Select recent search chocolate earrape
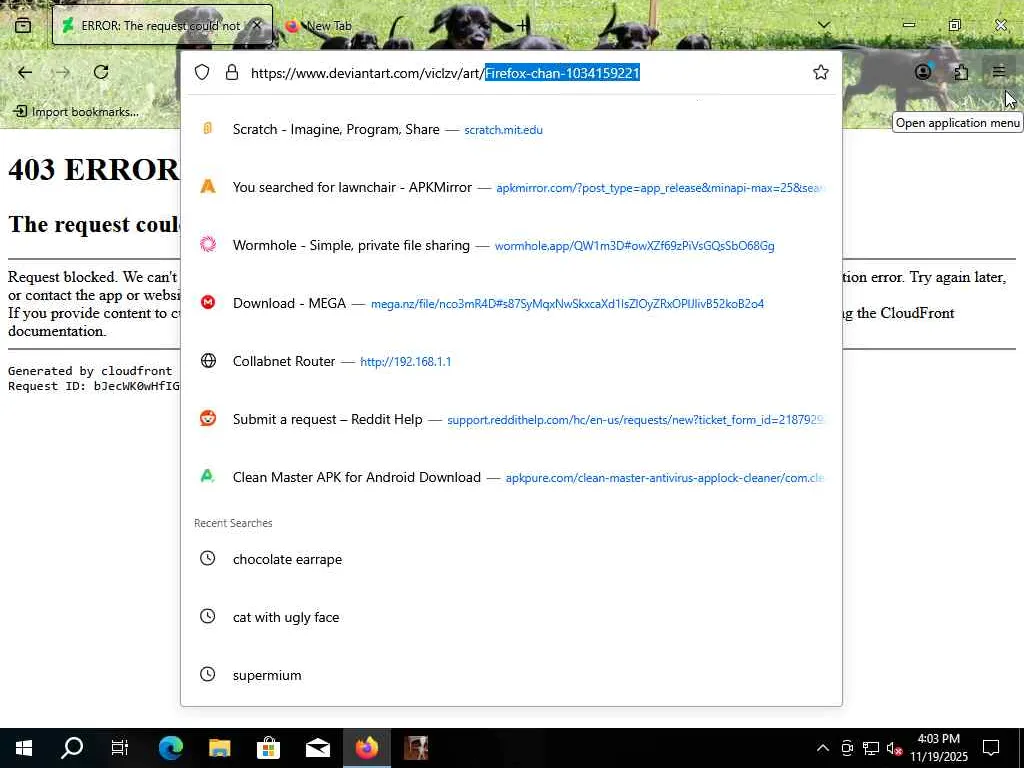Image resolution: width=1024 pixels, height=768 pixels. tap(511, 559)
